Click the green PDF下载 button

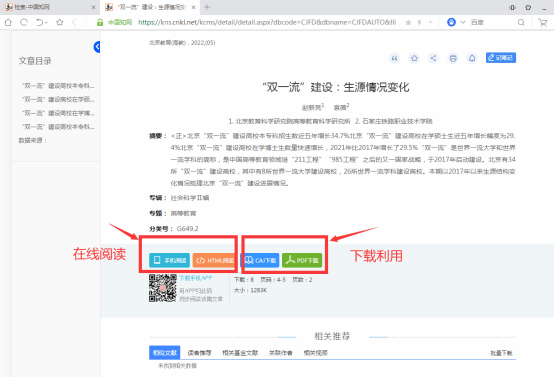pyautogui.click(x=302, y=260)
